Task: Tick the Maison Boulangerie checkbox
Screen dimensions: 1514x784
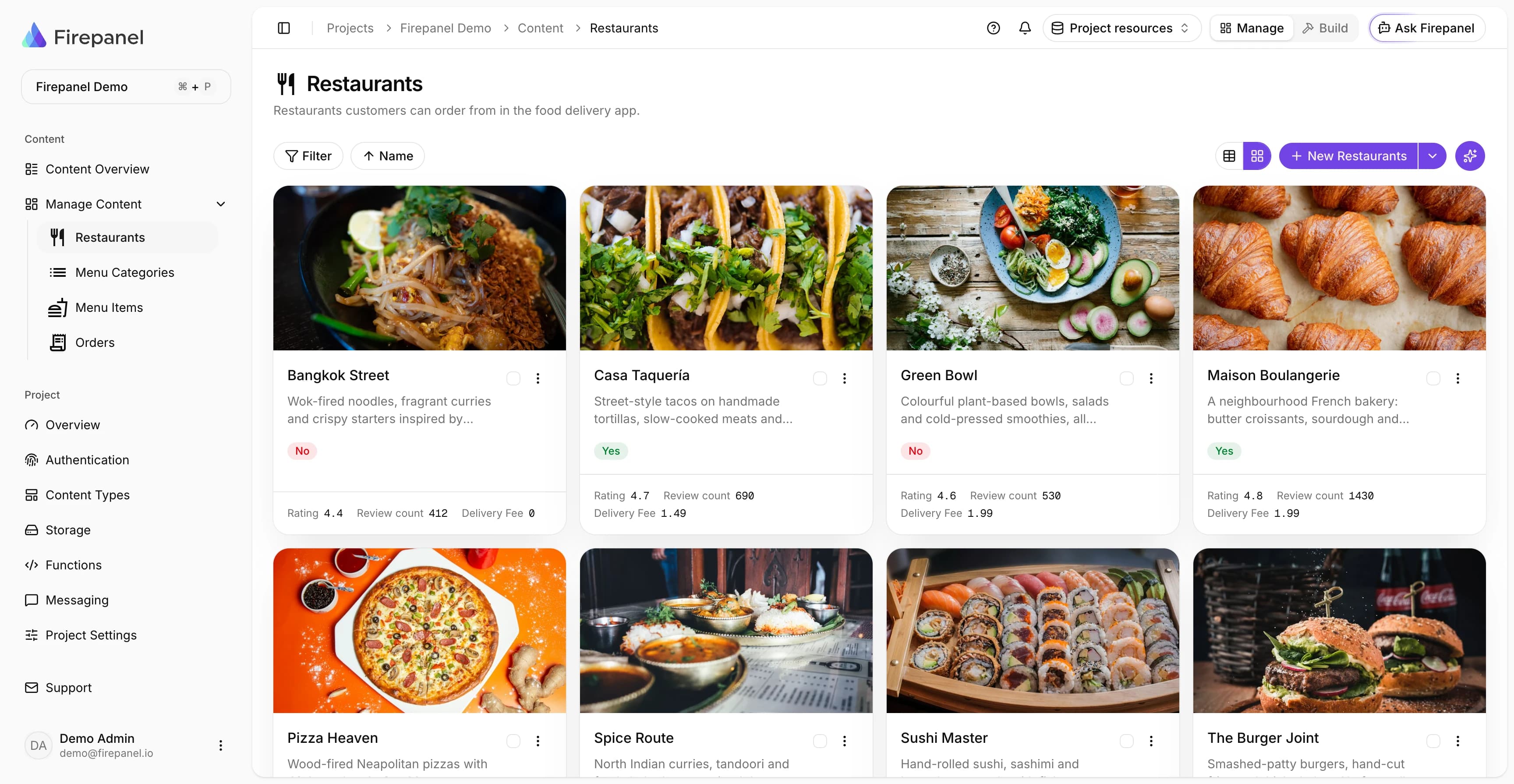Action: 1433,378
